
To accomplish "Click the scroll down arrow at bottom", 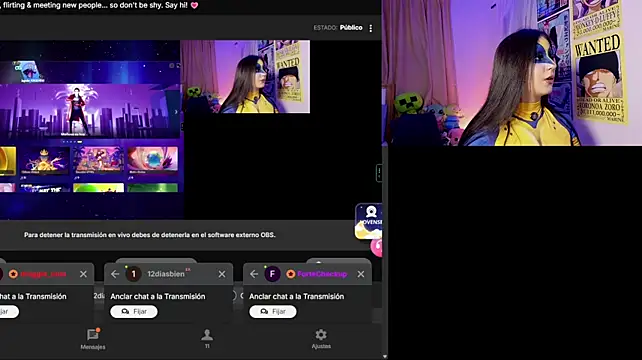I will pyautogui.click(x=384, y=356).
